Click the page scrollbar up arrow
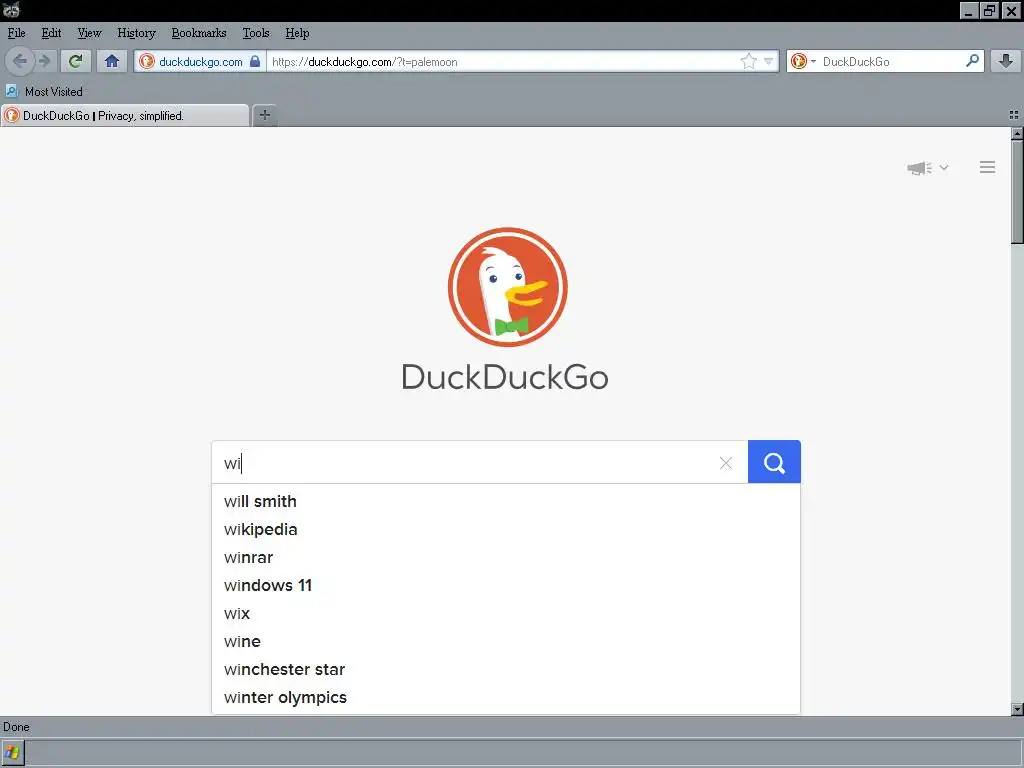 point(1017,133)
